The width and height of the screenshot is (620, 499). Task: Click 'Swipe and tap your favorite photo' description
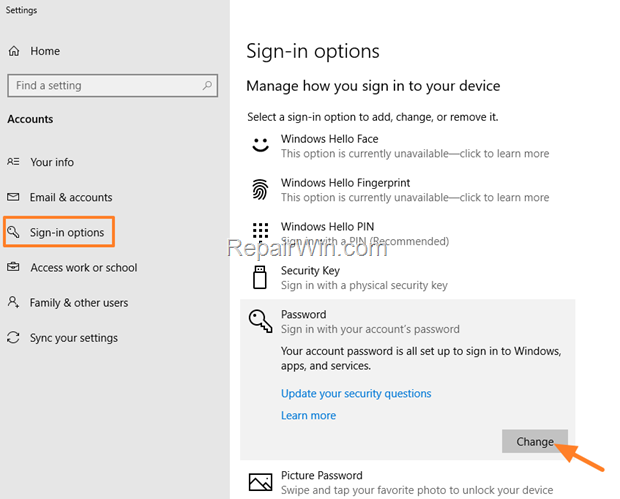click(417, 490)
